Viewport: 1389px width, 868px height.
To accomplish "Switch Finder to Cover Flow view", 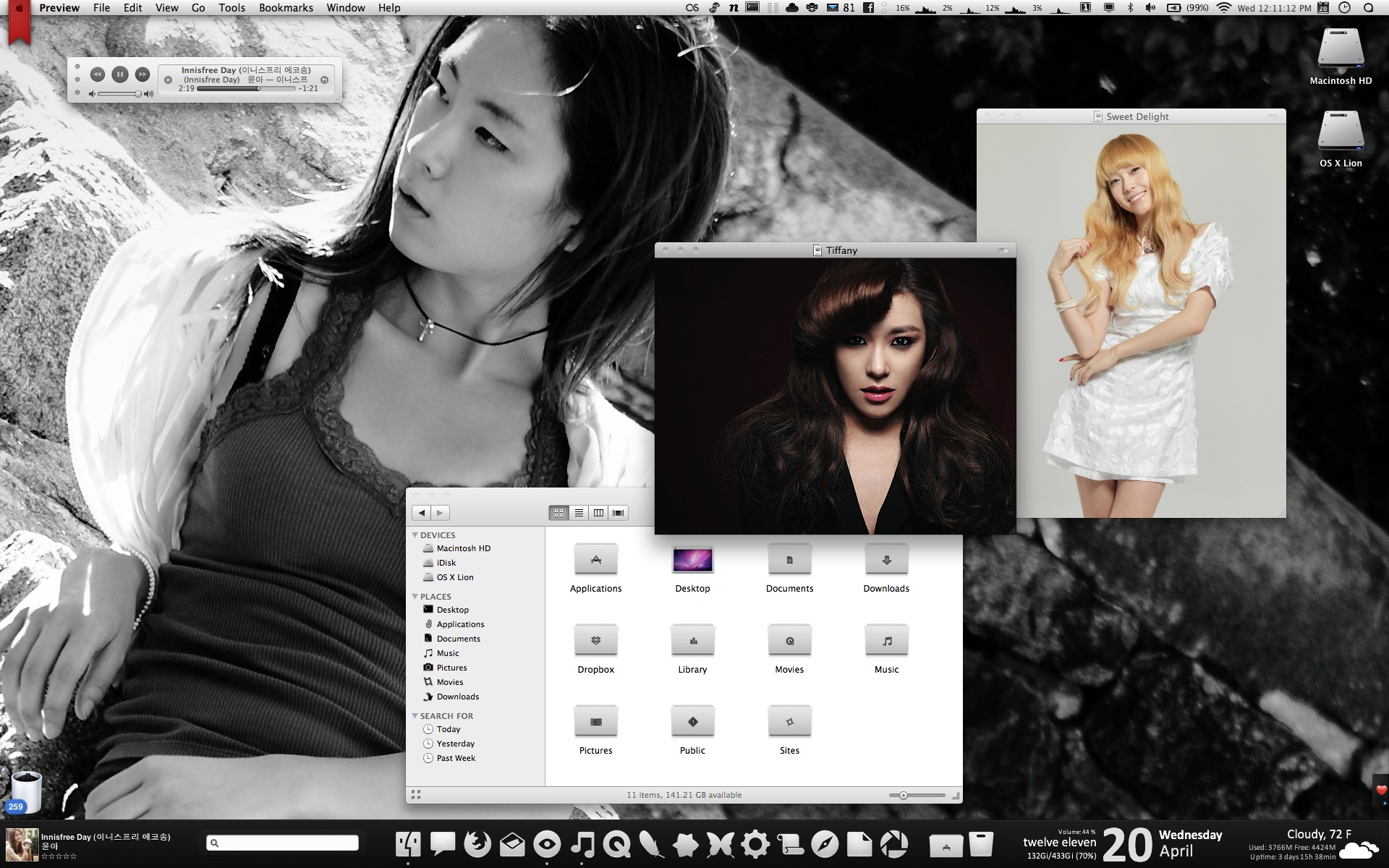I will tap(618, 513).
